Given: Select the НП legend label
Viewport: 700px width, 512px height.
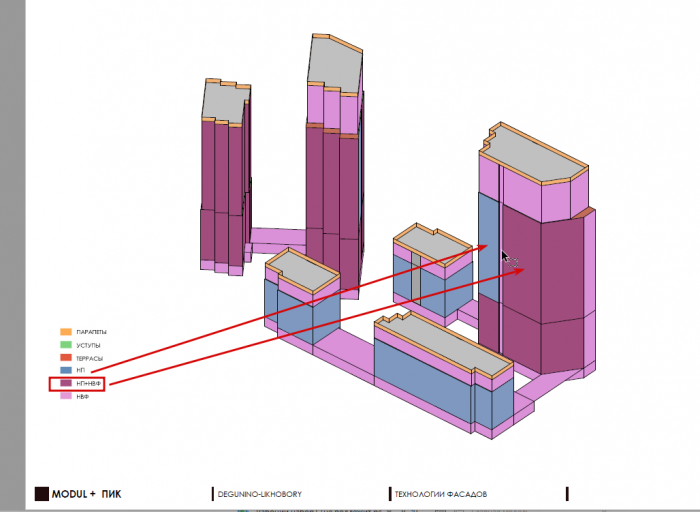Looking at the screenshot, I should click(80, 370).
